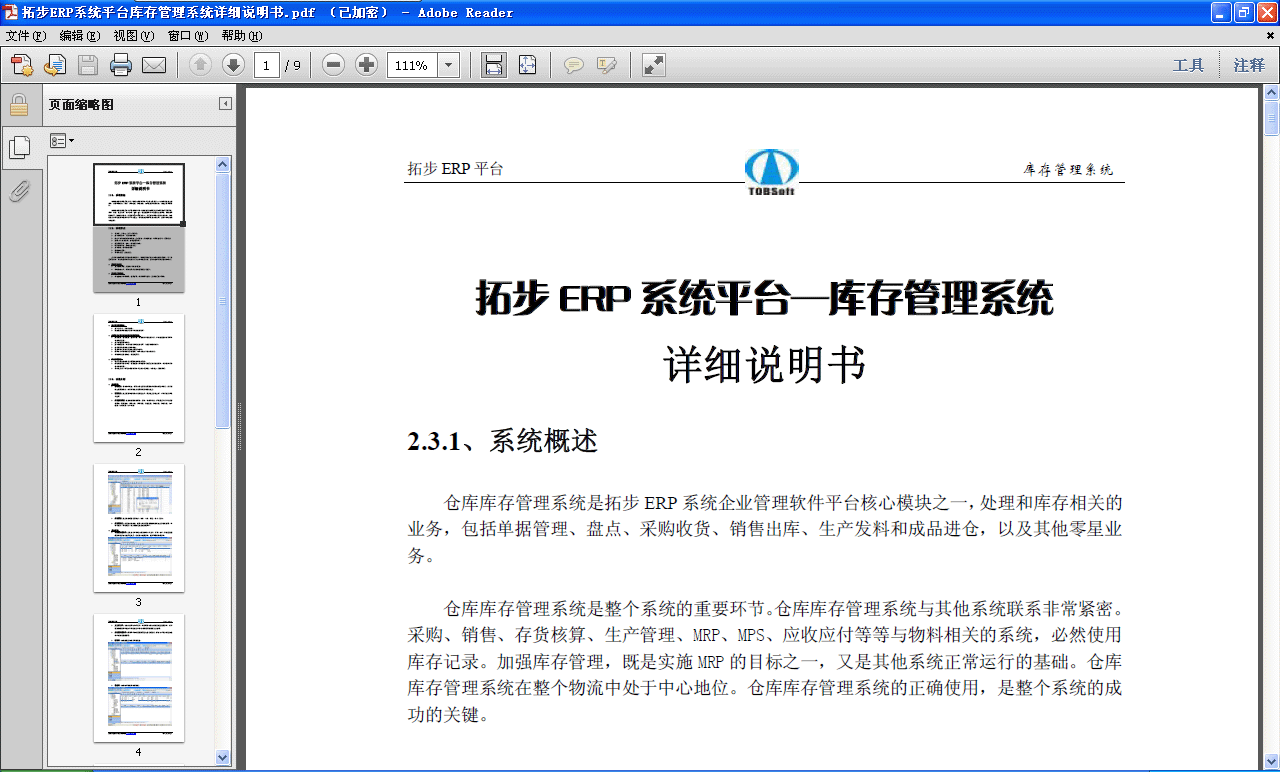Open the 注释 pane
1280x772 pixels.
coord(1248,64)
